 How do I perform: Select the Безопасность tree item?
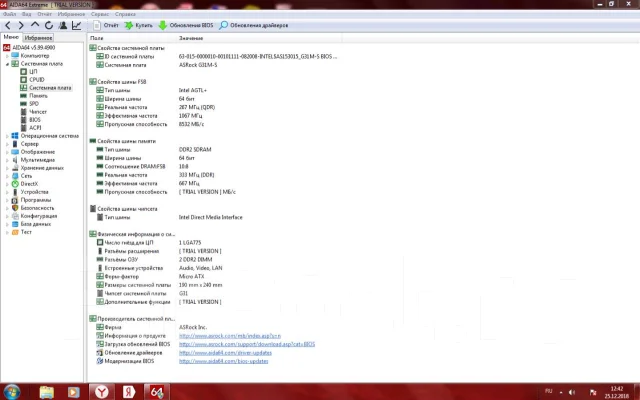(37, 208)
